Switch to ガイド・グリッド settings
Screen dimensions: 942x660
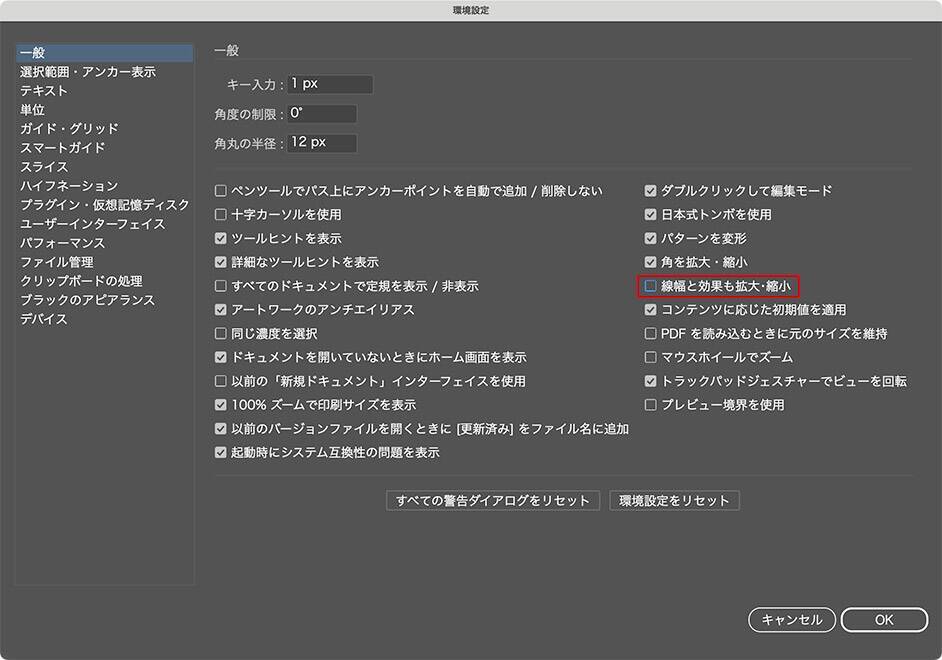tap(69, 129)
